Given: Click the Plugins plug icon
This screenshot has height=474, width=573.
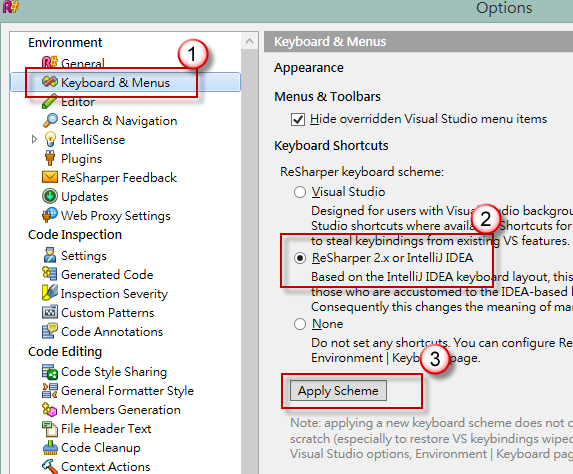Looking at the screenshot, I should pos(50,158).
